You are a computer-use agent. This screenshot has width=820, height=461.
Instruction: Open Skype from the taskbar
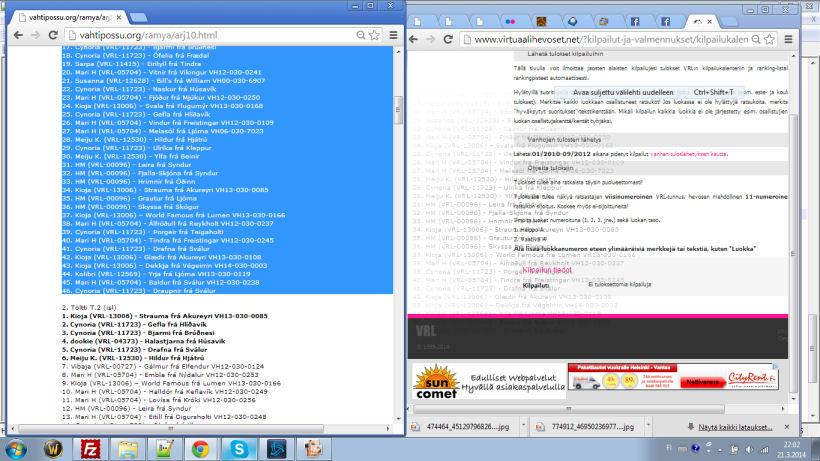pos(238,449)
